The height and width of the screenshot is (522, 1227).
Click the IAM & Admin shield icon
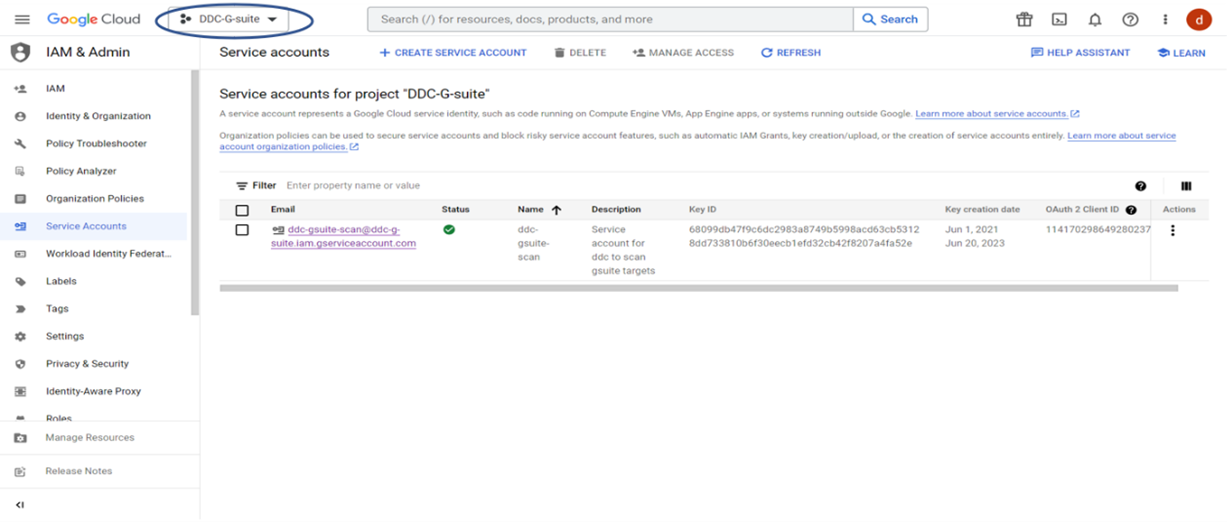point(20,53)
